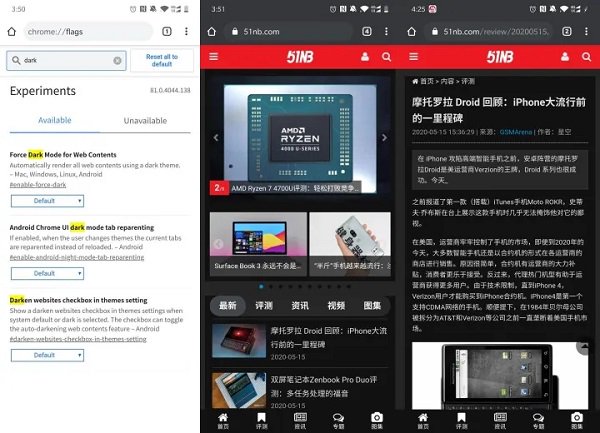Clear the 'dark' search field

pyautogui.click(x=117, y=60)
